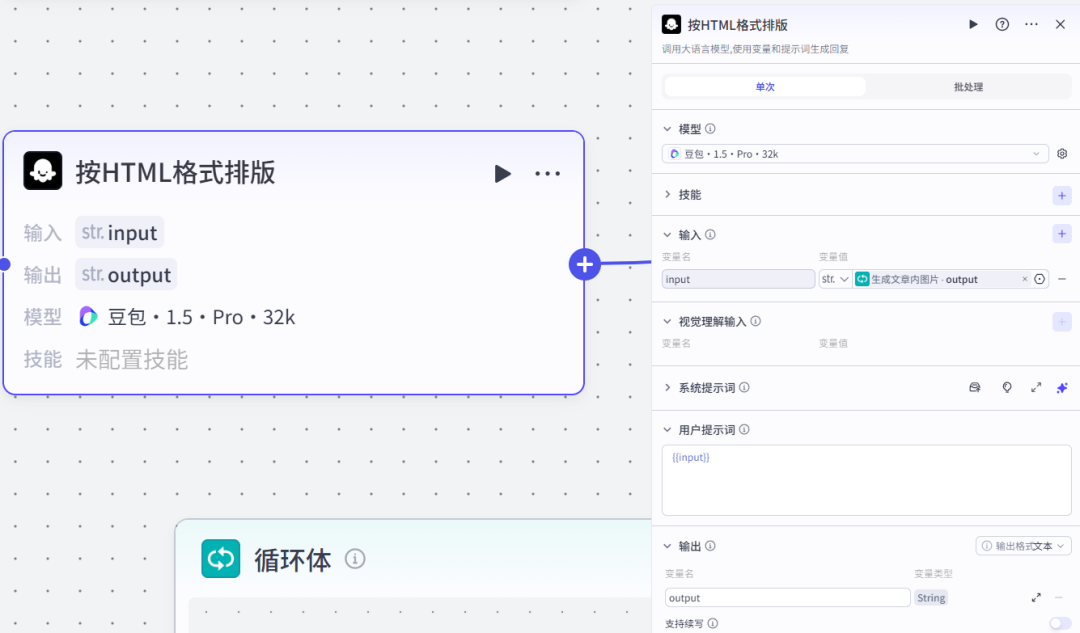Viewport: 1080px width, 633px height.
Task: Collapse the 用户提示词 section
Action: click(x=667, y=430)
